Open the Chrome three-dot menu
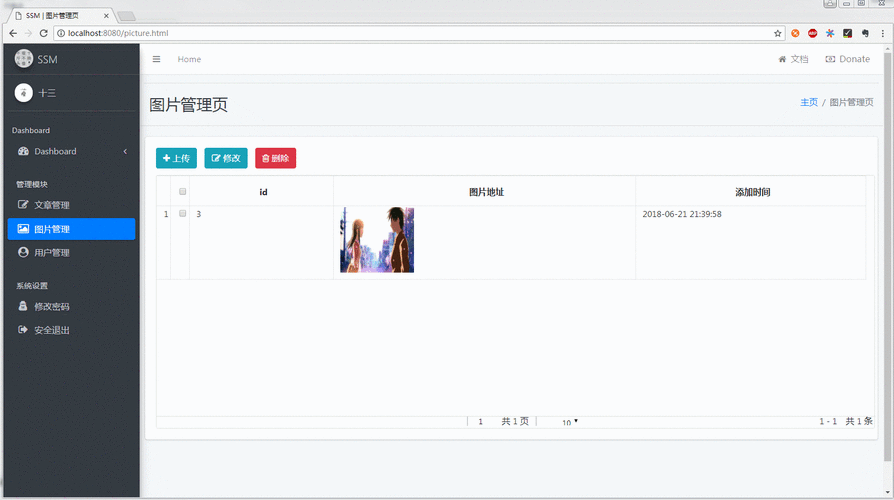This screenshot has height=500, width=894. (882, 33)
